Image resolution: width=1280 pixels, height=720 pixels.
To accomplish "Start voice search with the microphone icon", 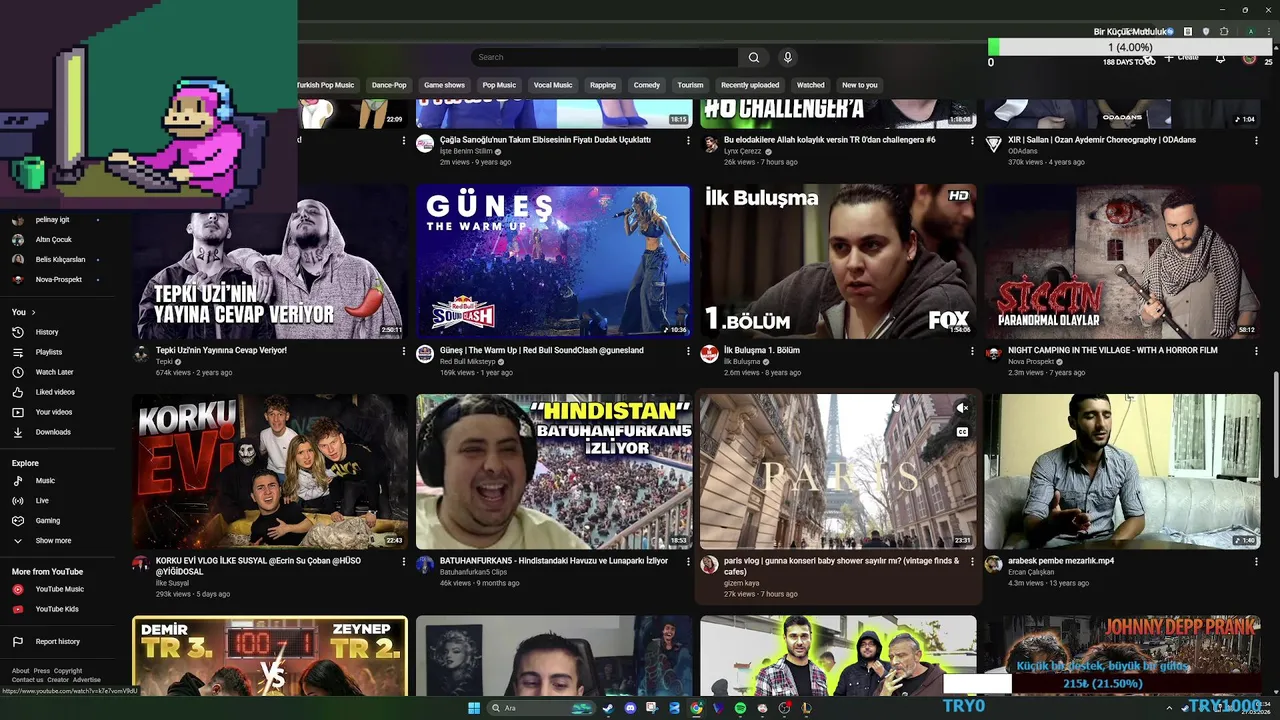I will click(788, 57).
